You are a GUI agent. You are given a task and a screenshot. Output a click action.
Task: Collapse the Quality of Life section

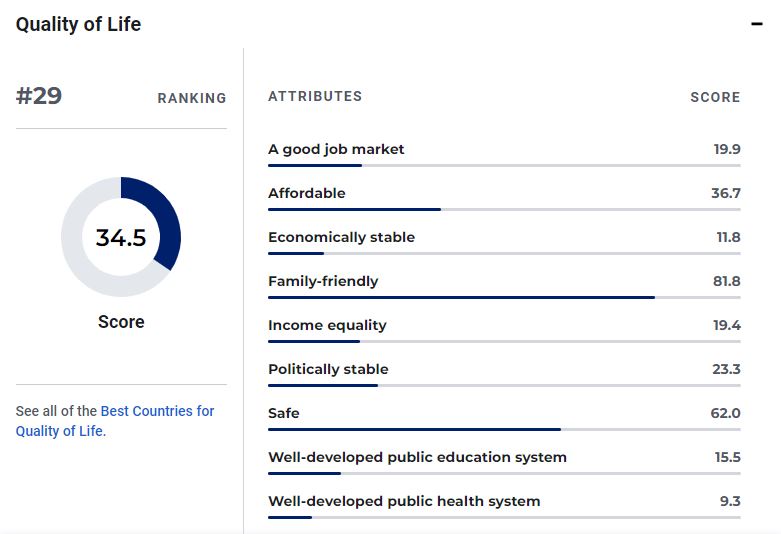pos(757,24)
